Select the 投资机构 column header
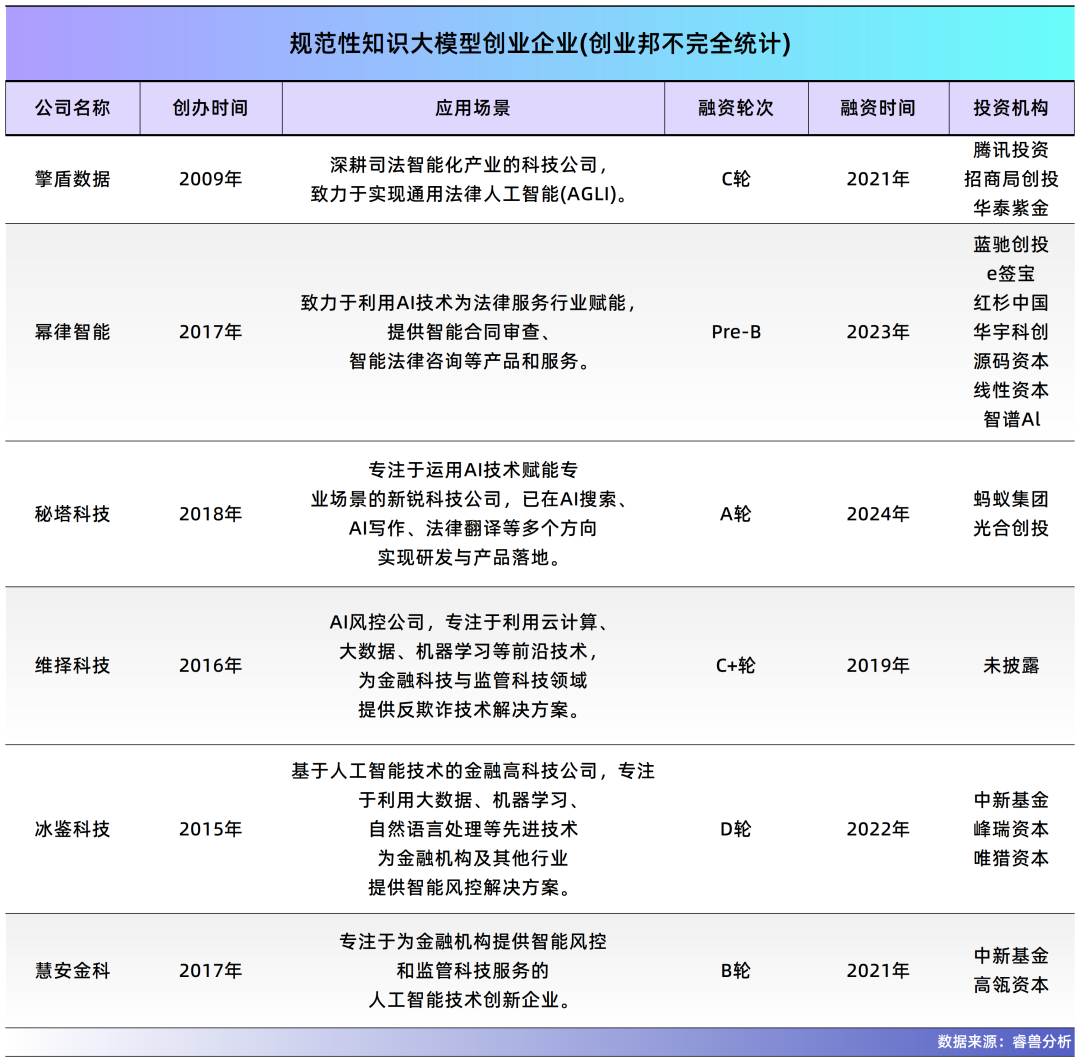Image resolution: width=1080 pixels, height=1062 pixels. tap(1014, 109)
